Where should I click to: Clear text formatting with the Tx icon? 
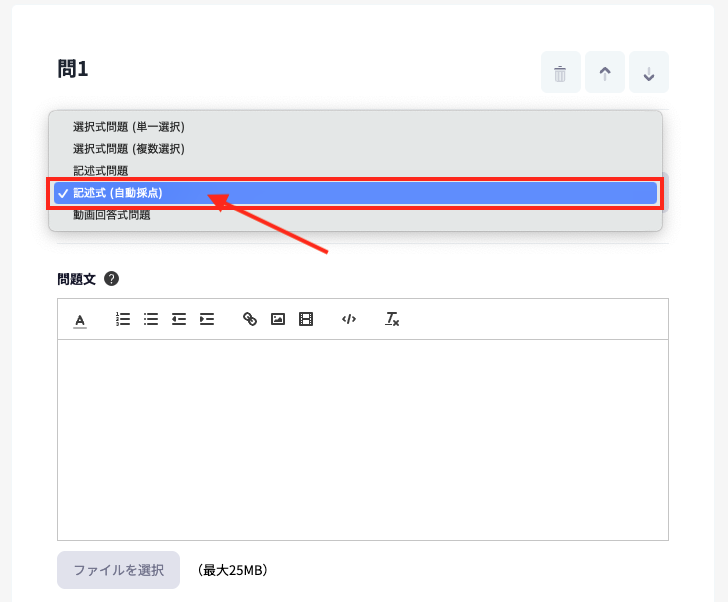coord(392,319)
